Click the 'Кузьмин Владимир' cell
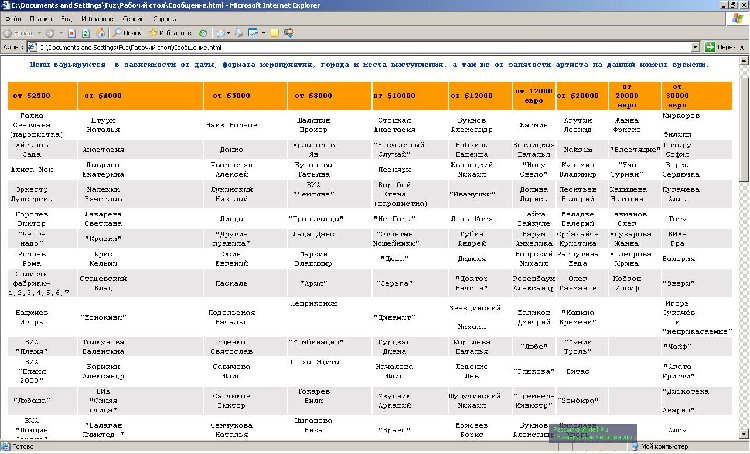Viewport: 750px width, 454px height. point(582,170)
